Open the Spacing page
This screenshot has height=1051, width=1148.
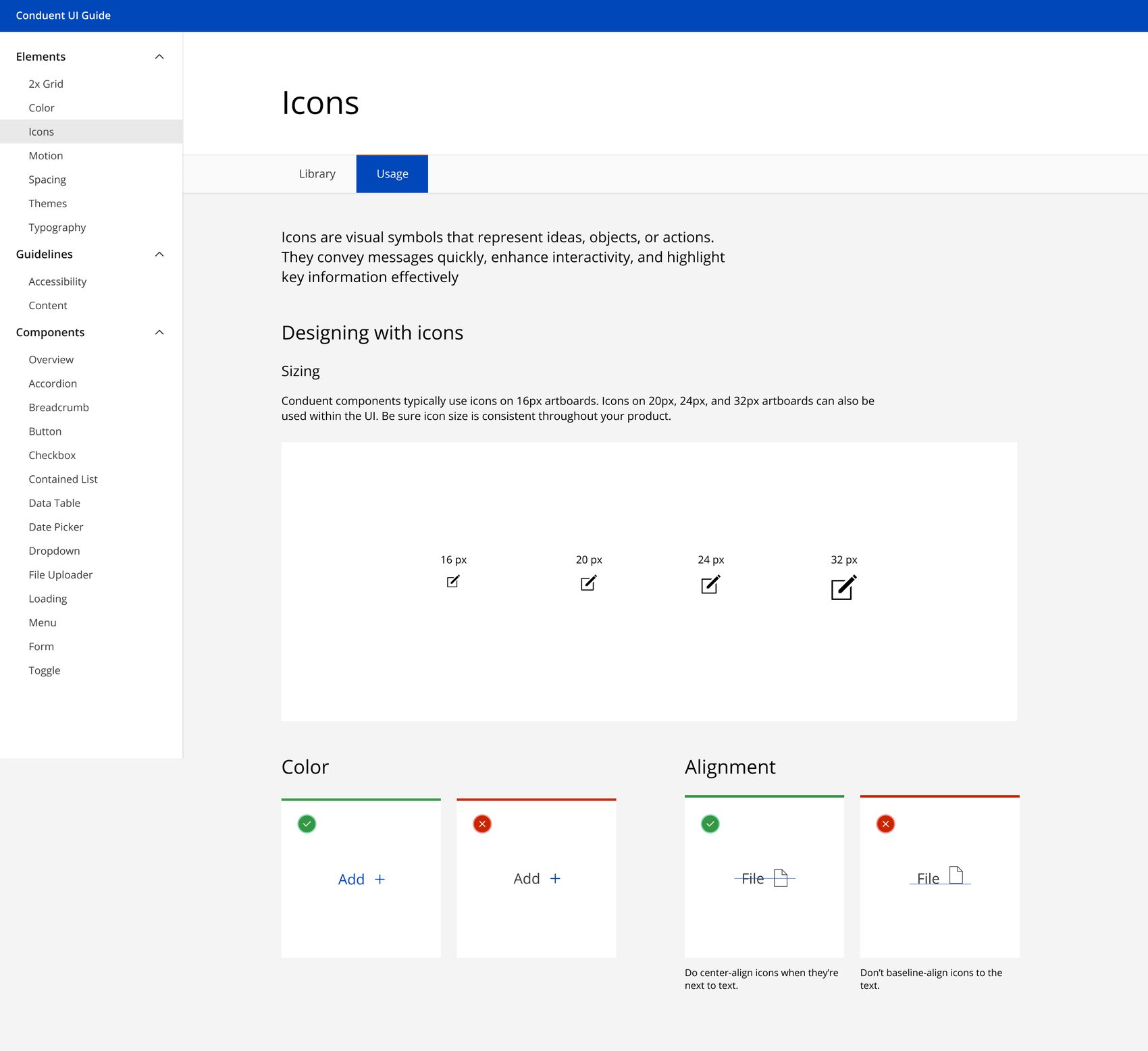91,180
